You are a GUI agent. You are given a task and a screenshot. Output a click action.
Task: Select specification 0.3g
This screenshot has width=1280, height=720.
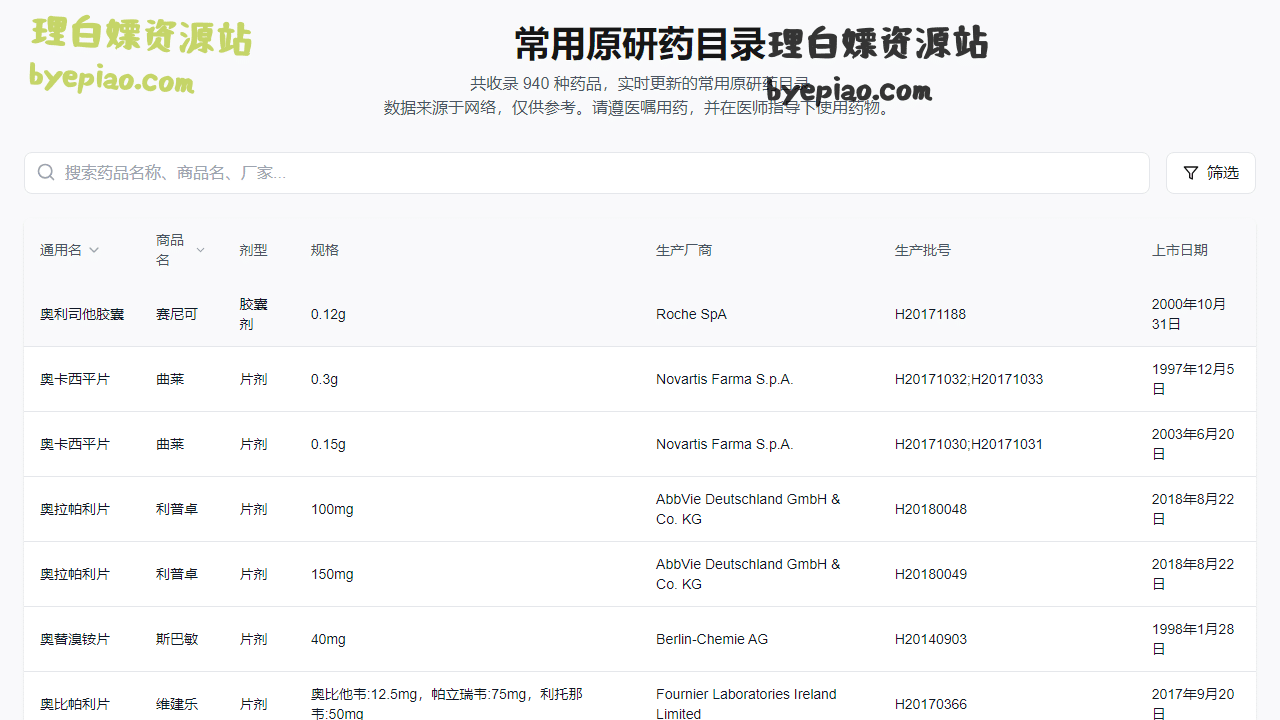pyautogui.click(x=325, y=379)
